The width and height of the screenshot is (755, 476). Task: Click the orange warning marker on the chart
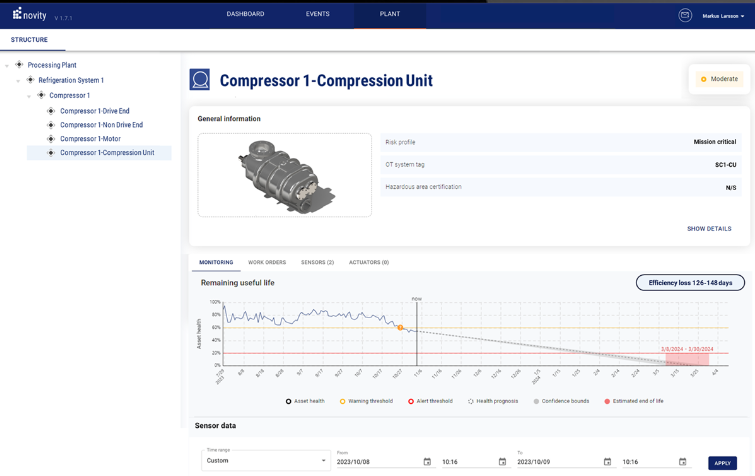[x=400, y=327]
